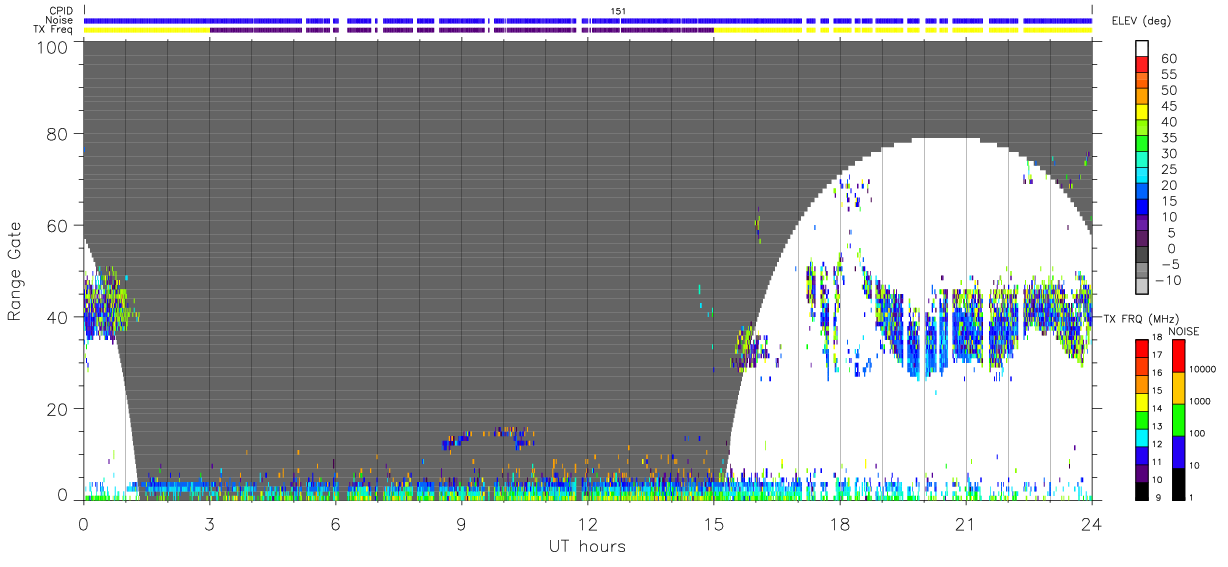
Task: Click NOISE colorbar label '10000'
Action: click(x=1204, y=370)
